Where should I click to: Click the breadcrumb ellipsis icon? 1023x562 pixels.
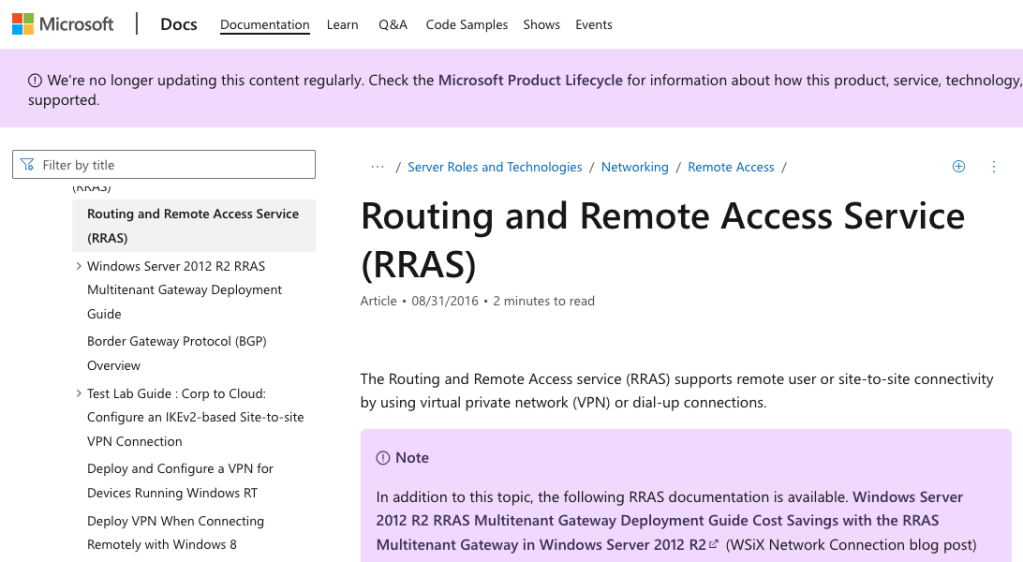click(x=377, y=167)
